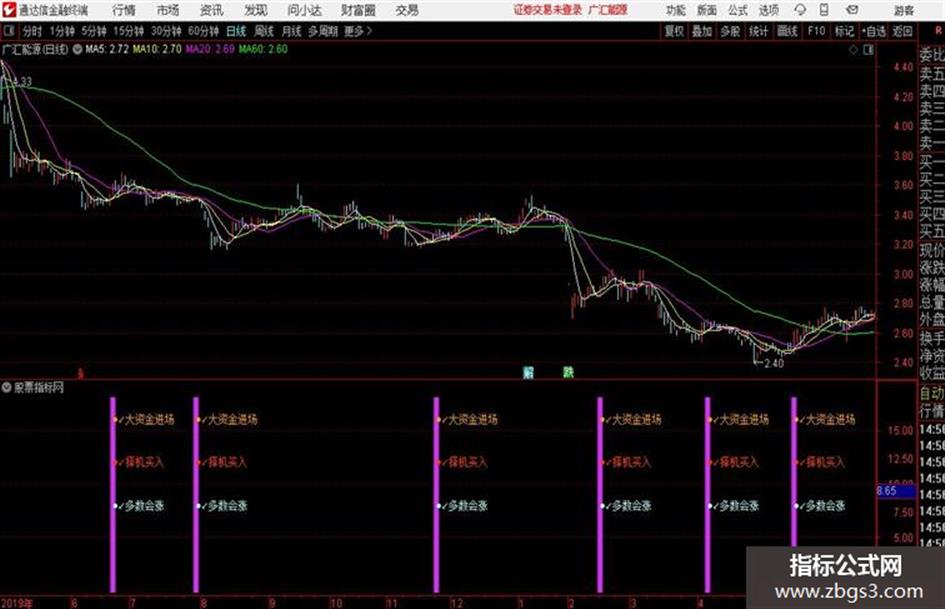Switch to 5分钟 period
Image resolution: width=945 pixels, height=609 pixels.
coord(93,31)
